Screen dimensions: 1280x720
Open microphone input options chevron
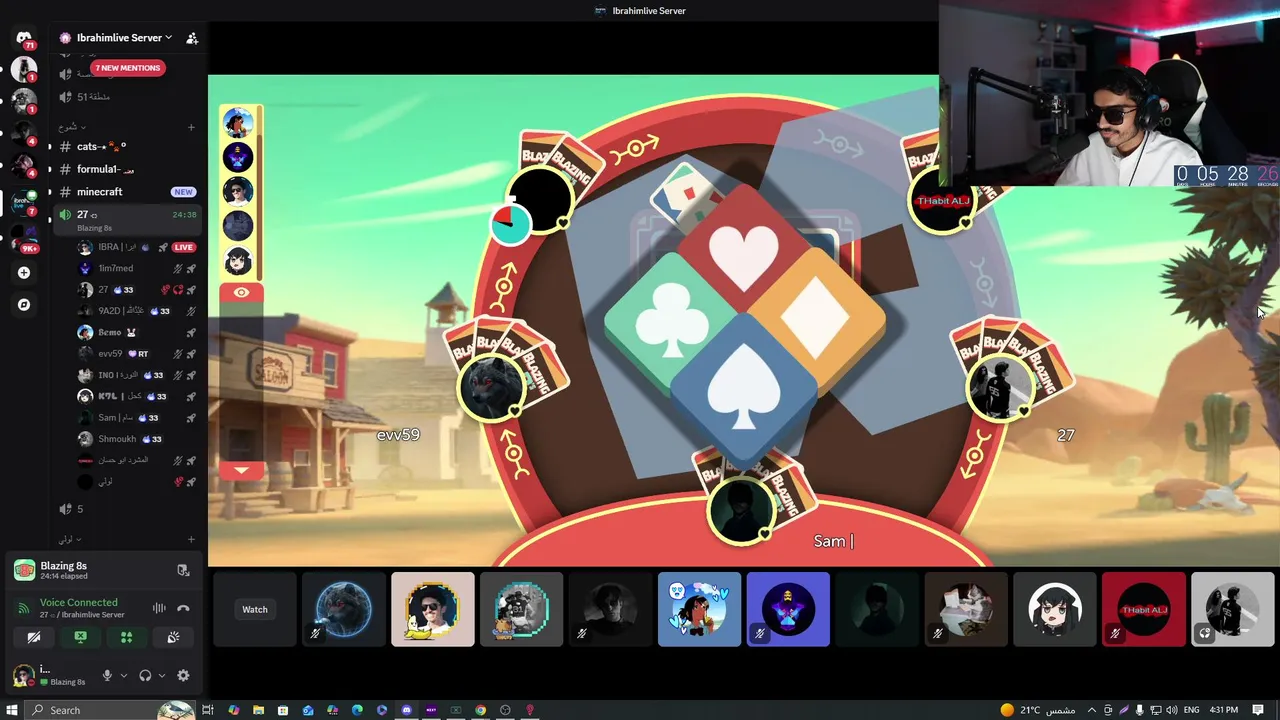tap(124, 676)
